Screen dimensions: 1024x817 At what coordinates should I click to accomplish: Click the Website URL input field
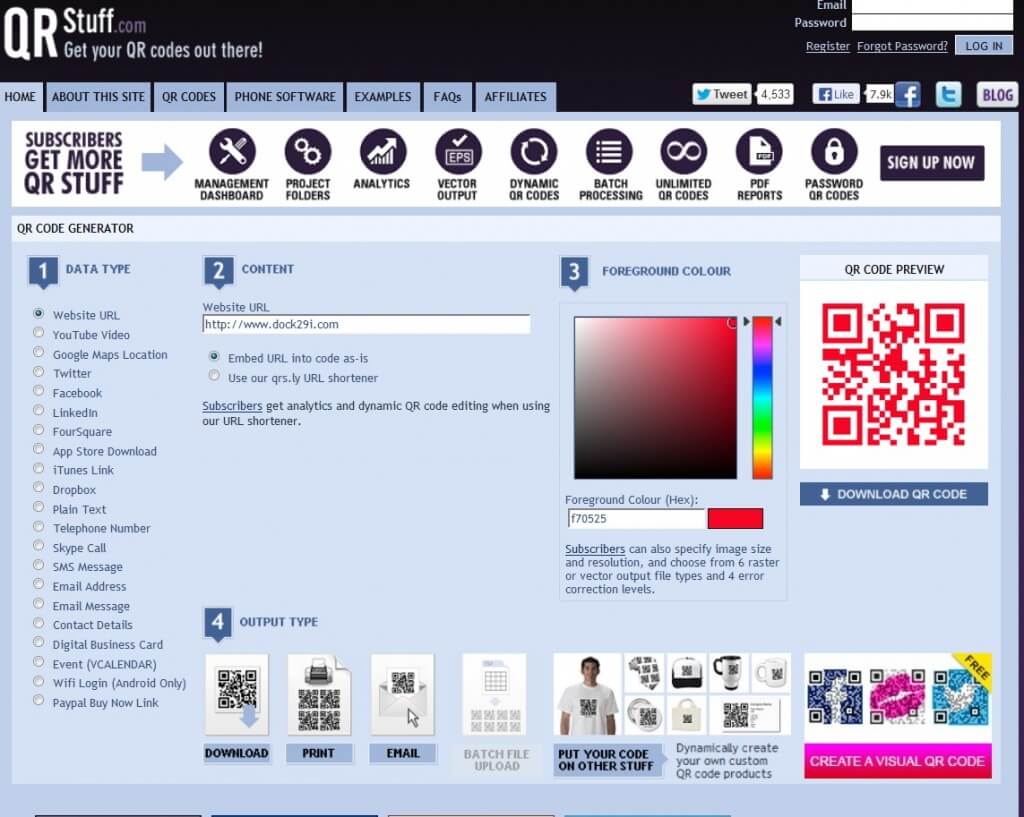point(366,324)
